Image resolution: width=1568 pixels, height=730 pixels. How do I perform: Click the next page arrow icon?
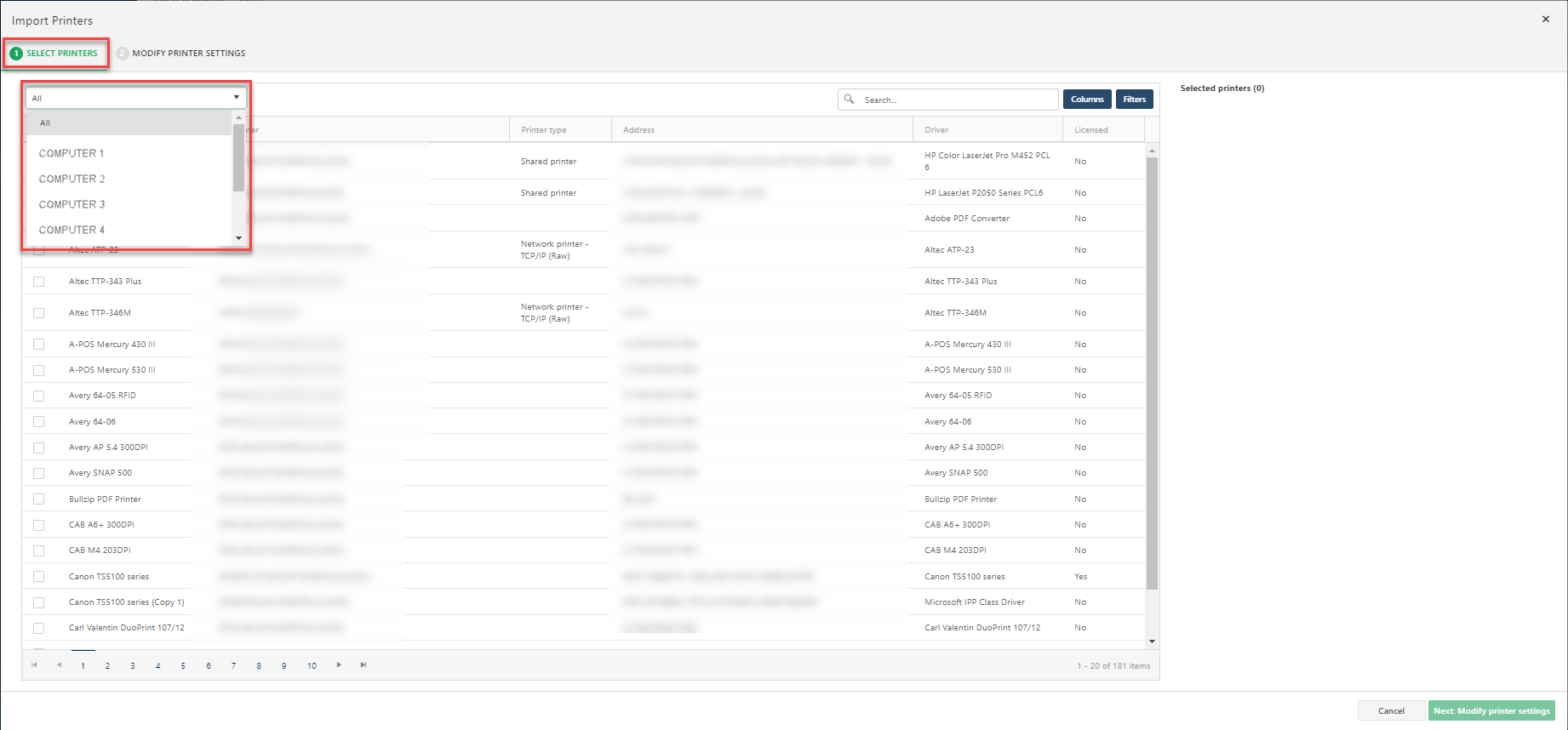[x=339, y=665]
